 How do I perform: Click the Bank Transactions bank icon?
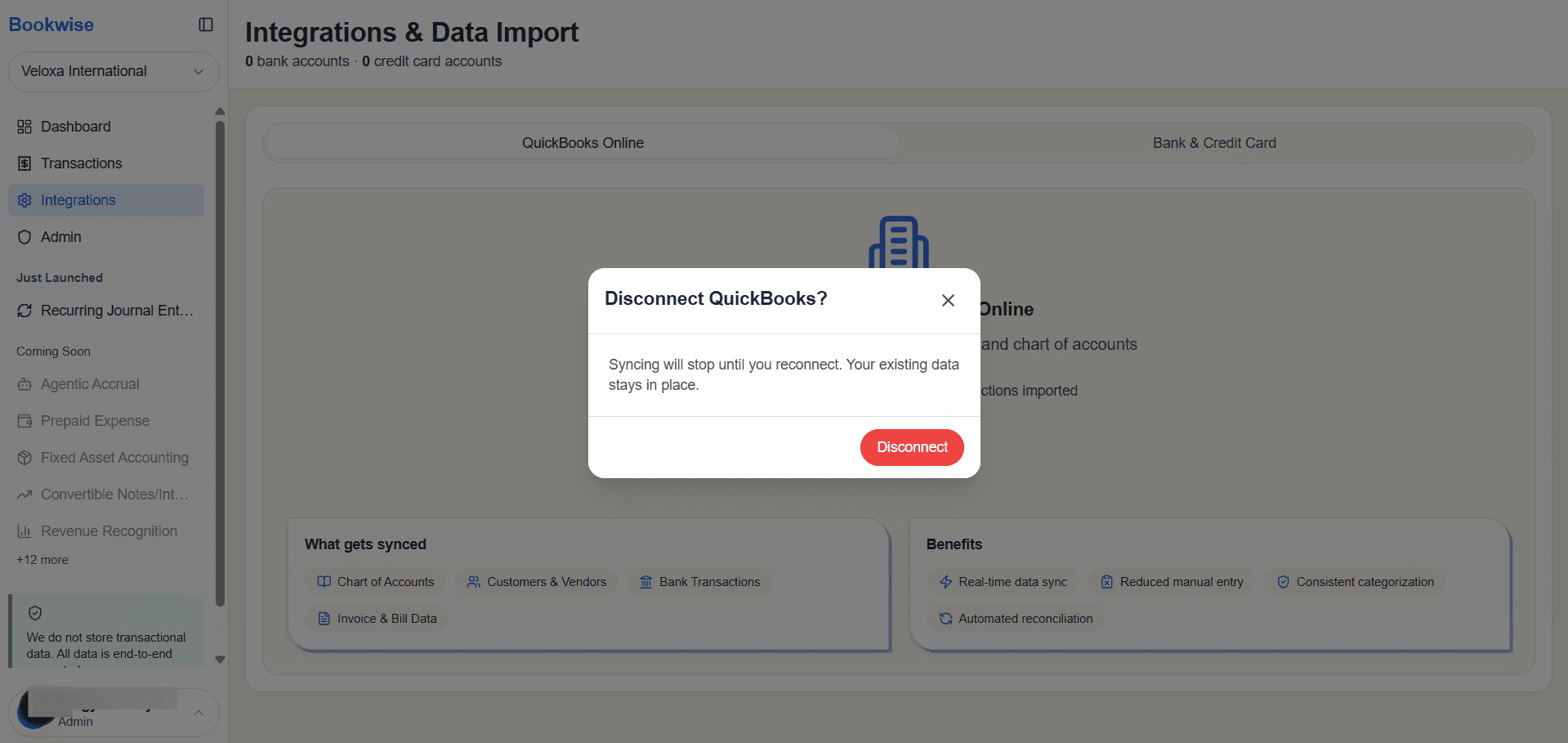point(646,582)
